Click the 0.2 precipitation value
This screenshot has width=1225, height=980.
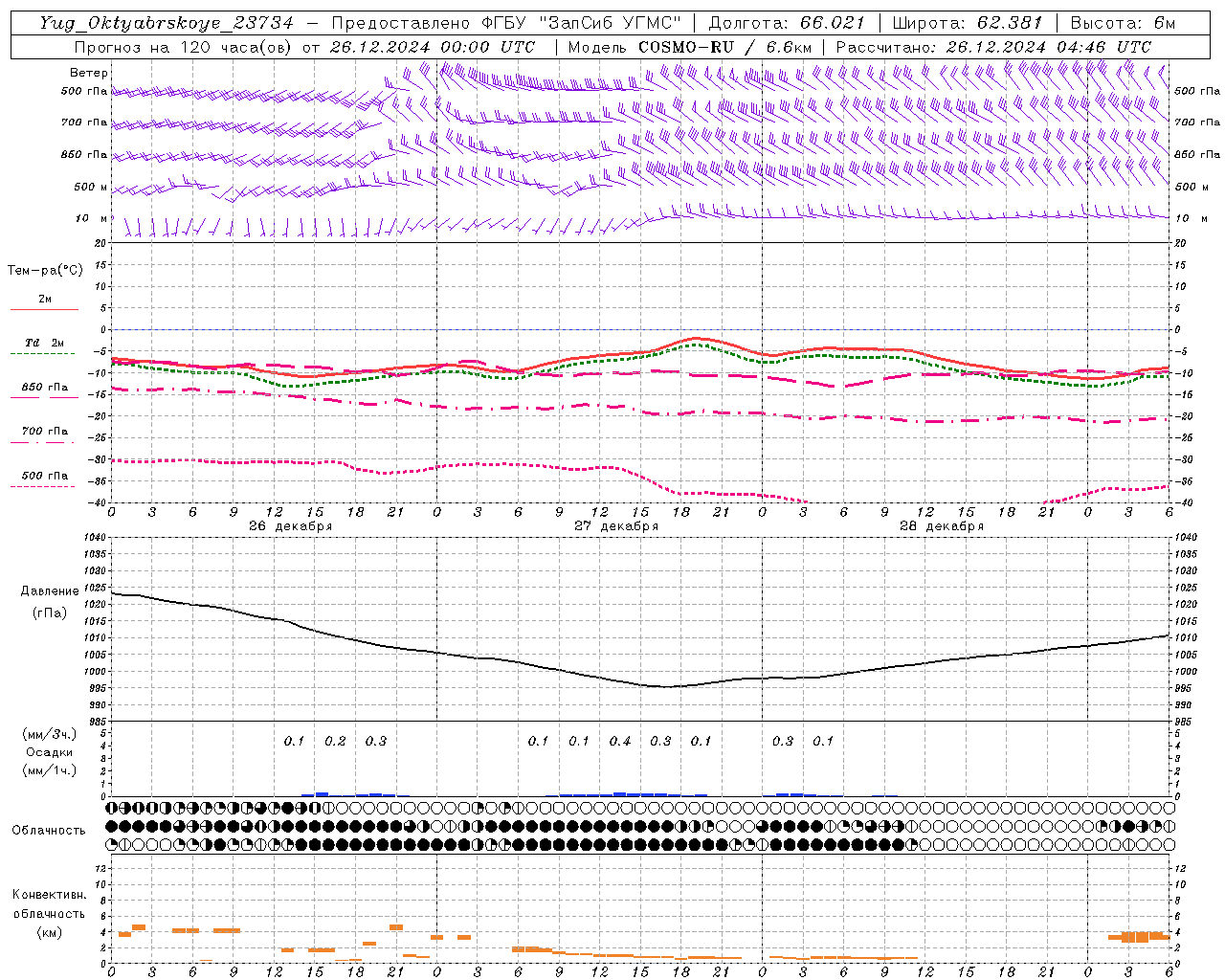click(335, 741)
